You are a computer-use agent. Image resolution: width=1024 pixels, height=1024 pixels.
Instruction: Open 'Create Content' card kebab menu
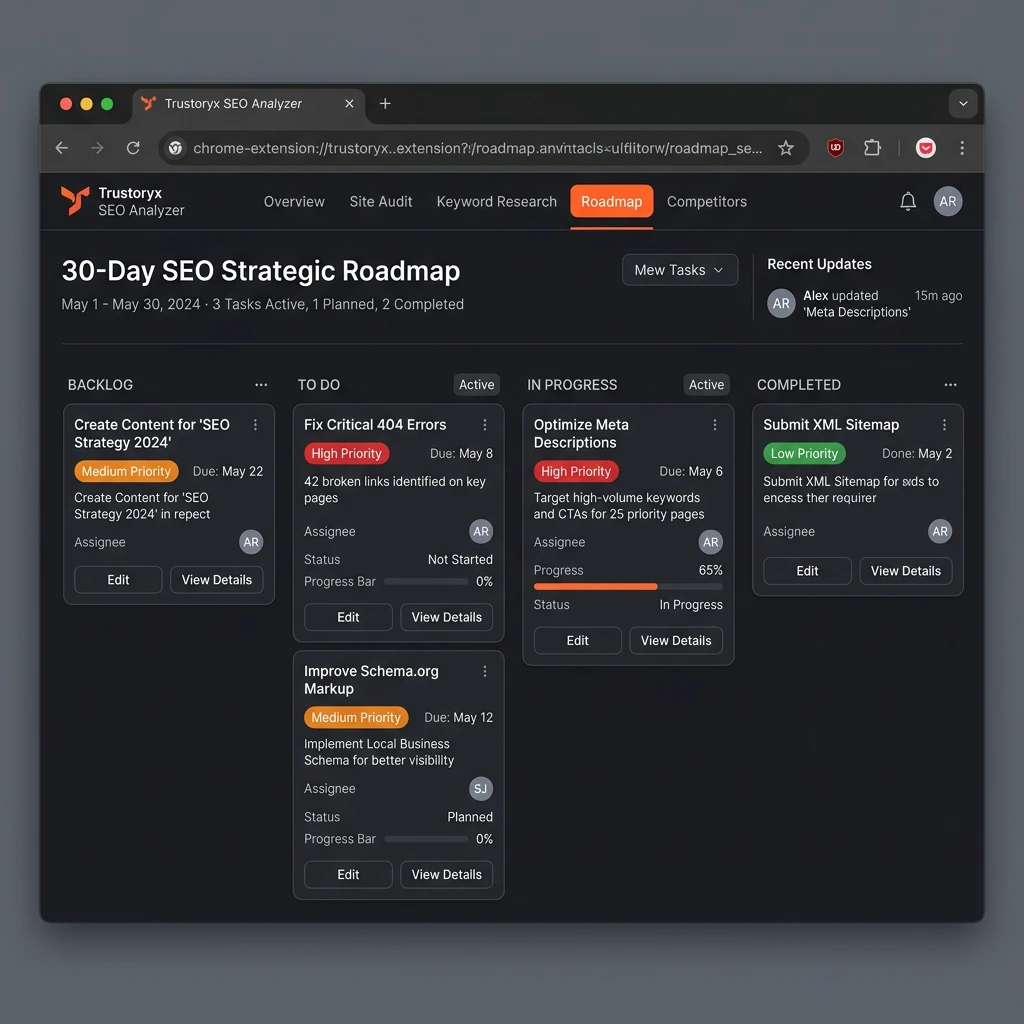pyautogui.click(x=255, y=425)
